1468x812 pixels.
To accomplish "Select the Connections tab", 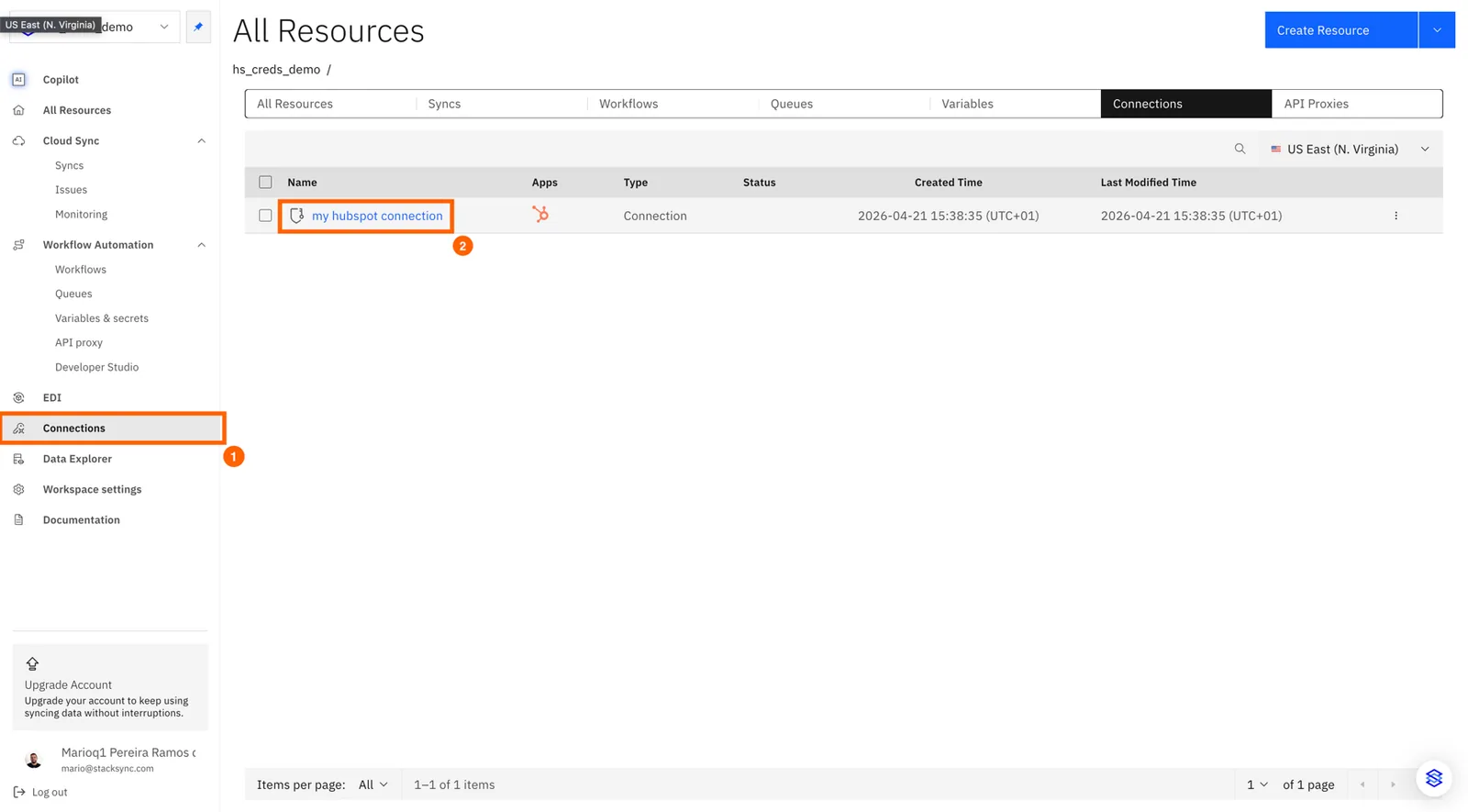I will (1186, 104).
